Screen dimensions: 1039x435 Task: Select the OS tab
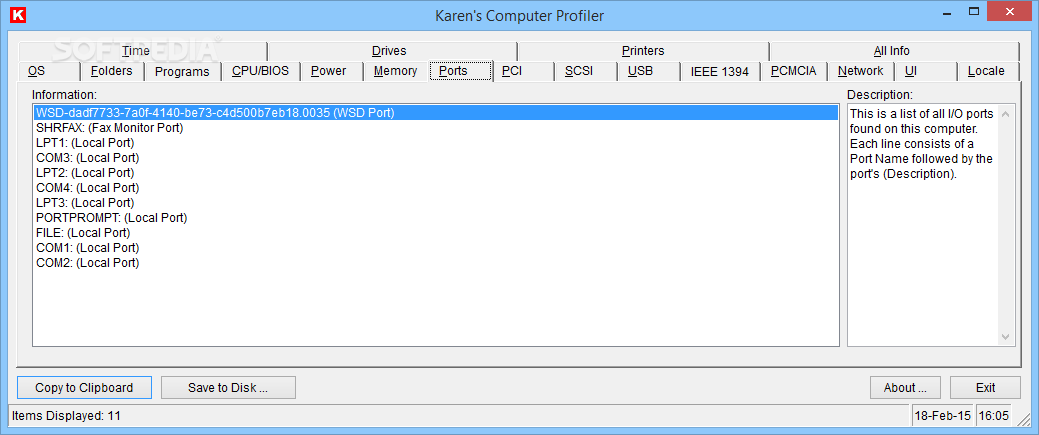(x=49, y=71)
